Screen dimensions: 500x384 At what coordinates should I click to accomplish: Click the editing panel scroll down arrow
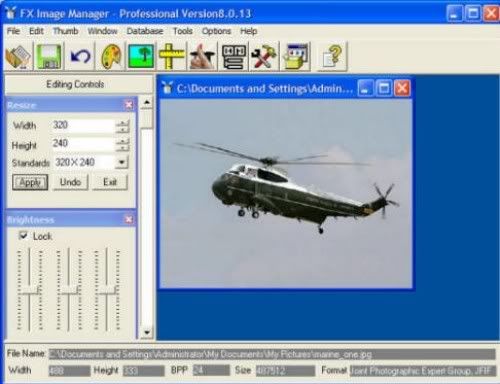(147, 332)
